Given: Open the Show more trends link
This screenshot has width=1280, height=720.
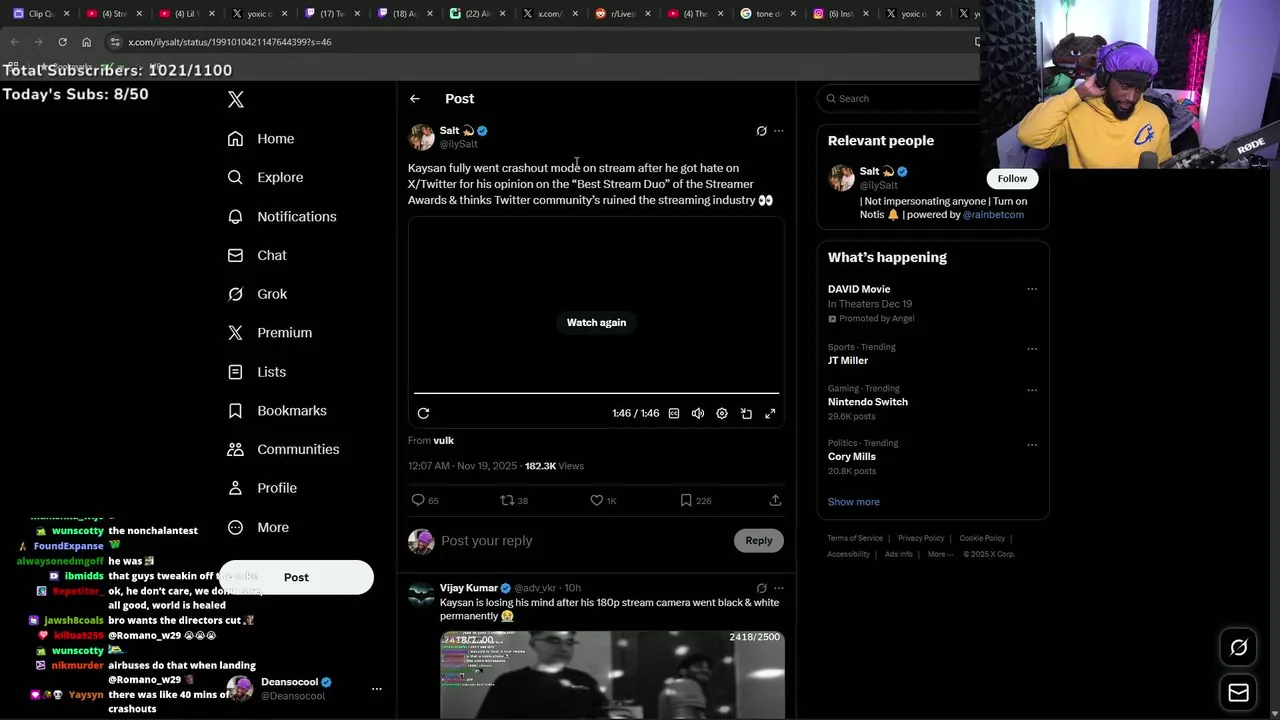Looking at the screenshot, I should click(853, 502).
